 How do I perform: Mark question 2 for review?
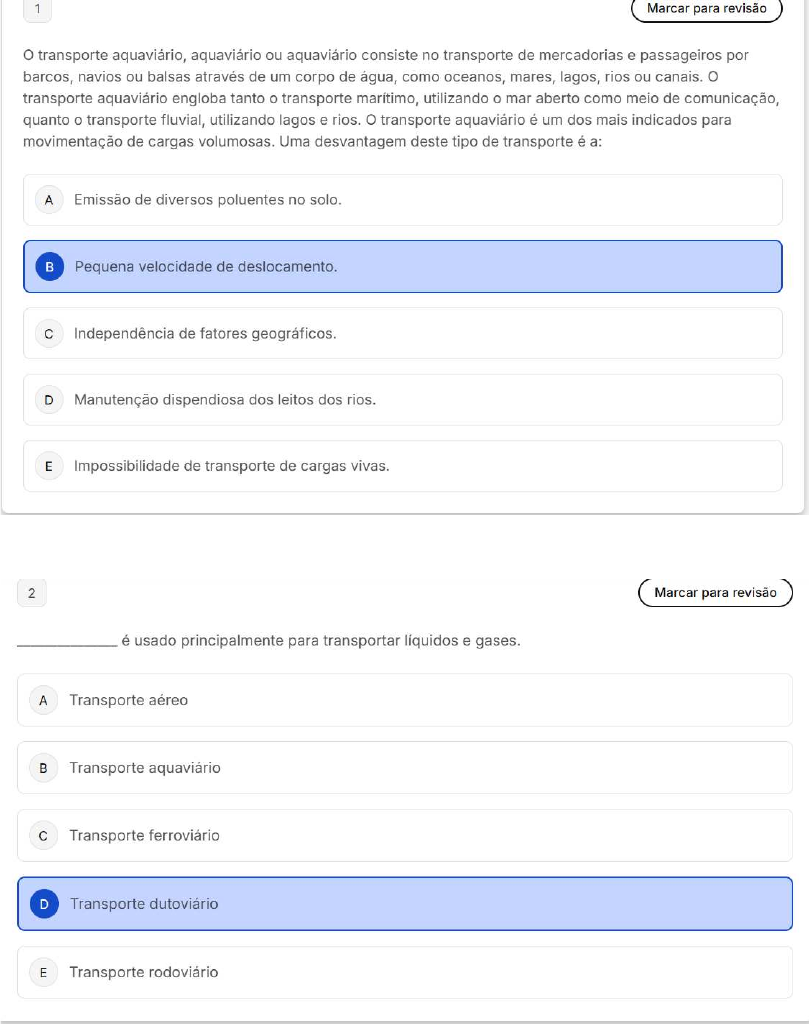(715, 592)
